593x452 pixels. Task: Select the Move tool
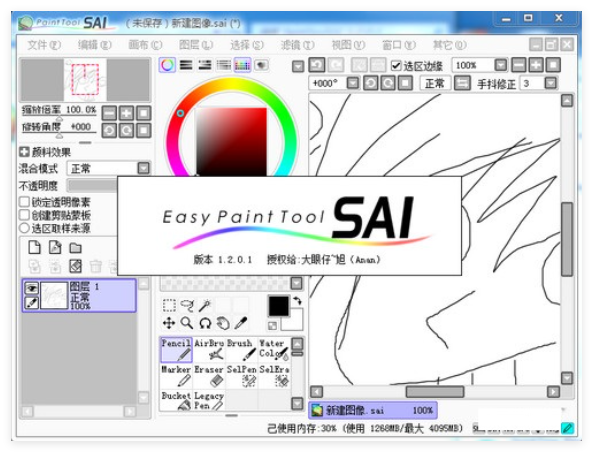[169, 323]
